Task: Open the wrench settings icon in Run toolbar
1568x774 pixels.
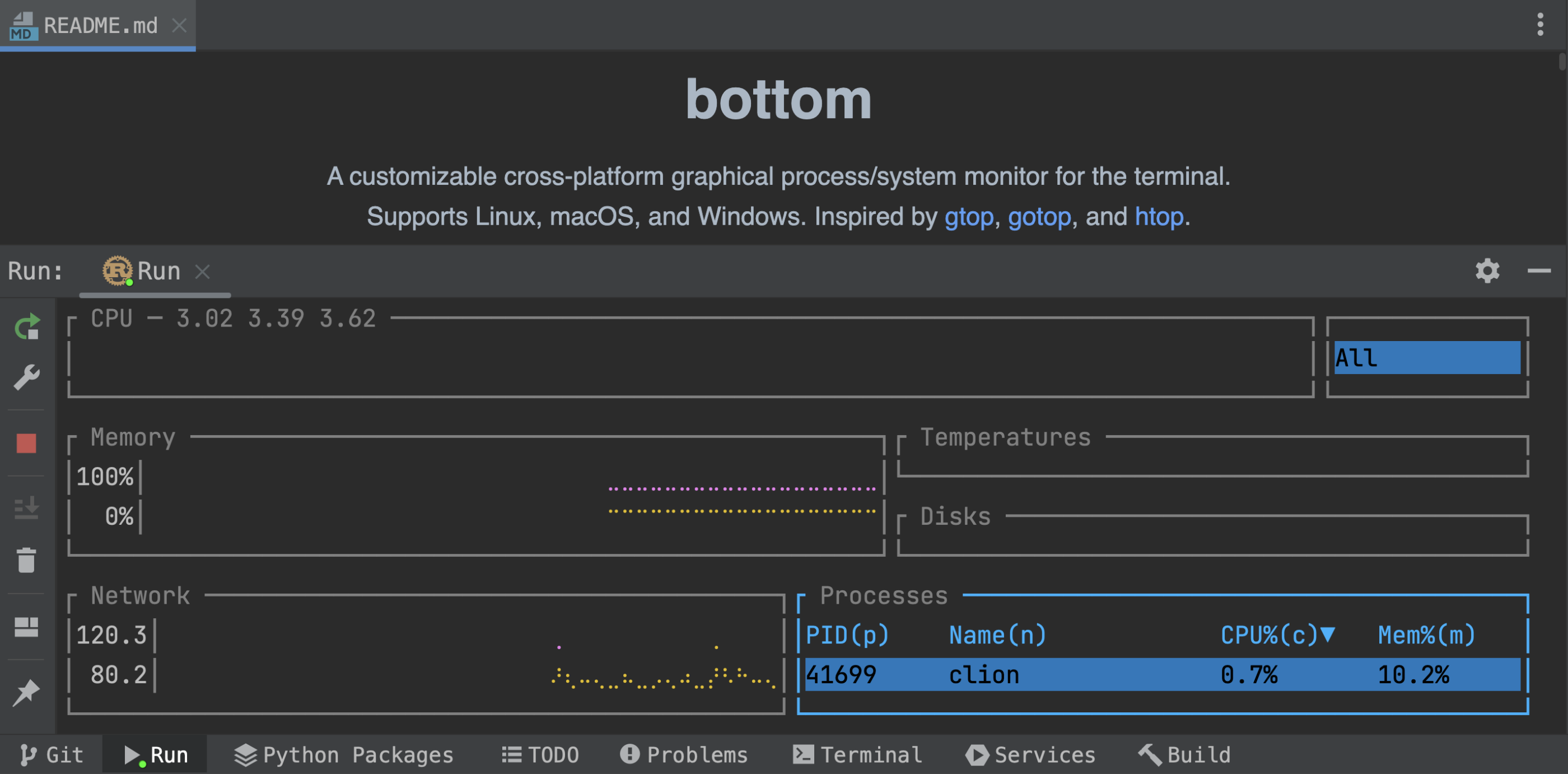Action: [x=27, y=377]
